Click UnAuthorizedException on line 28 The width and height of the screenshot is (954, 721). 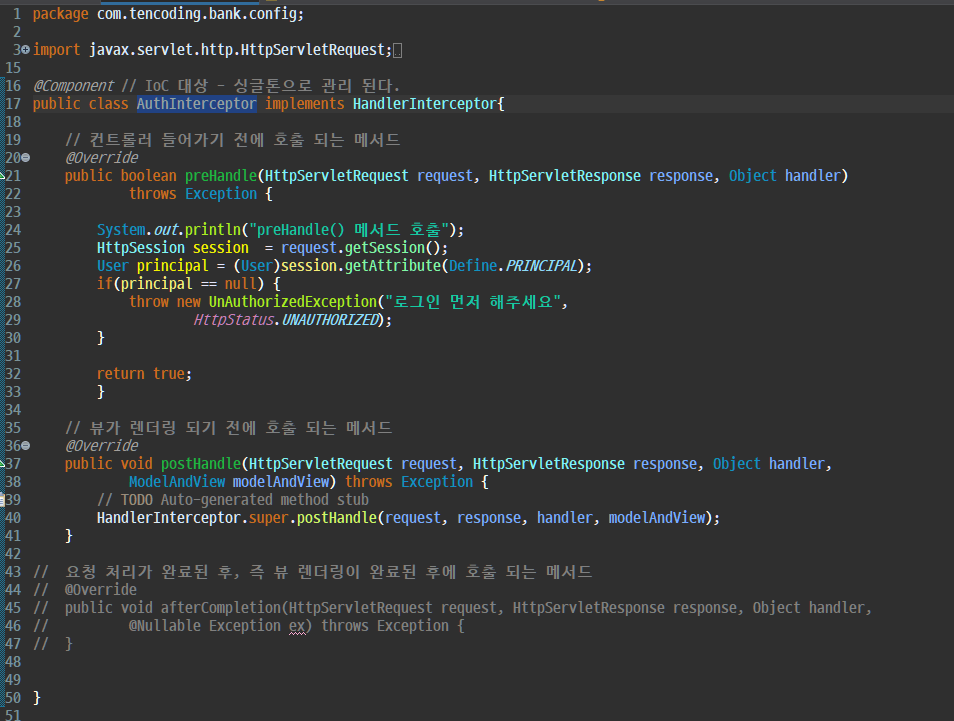pos(293,302)
